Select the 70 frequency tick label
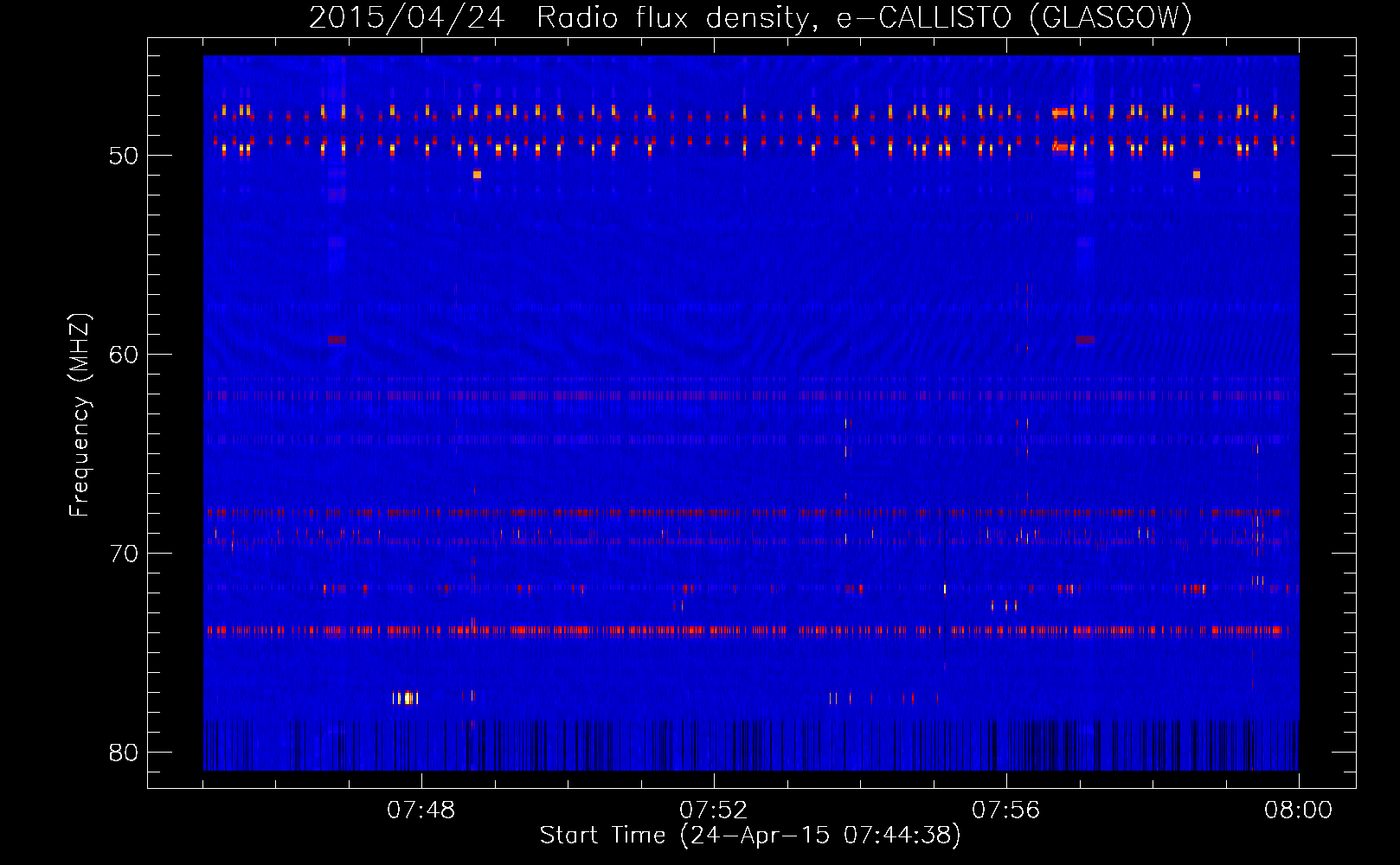The height and width of the screenshot is (865, 1400). click(123, 554)
